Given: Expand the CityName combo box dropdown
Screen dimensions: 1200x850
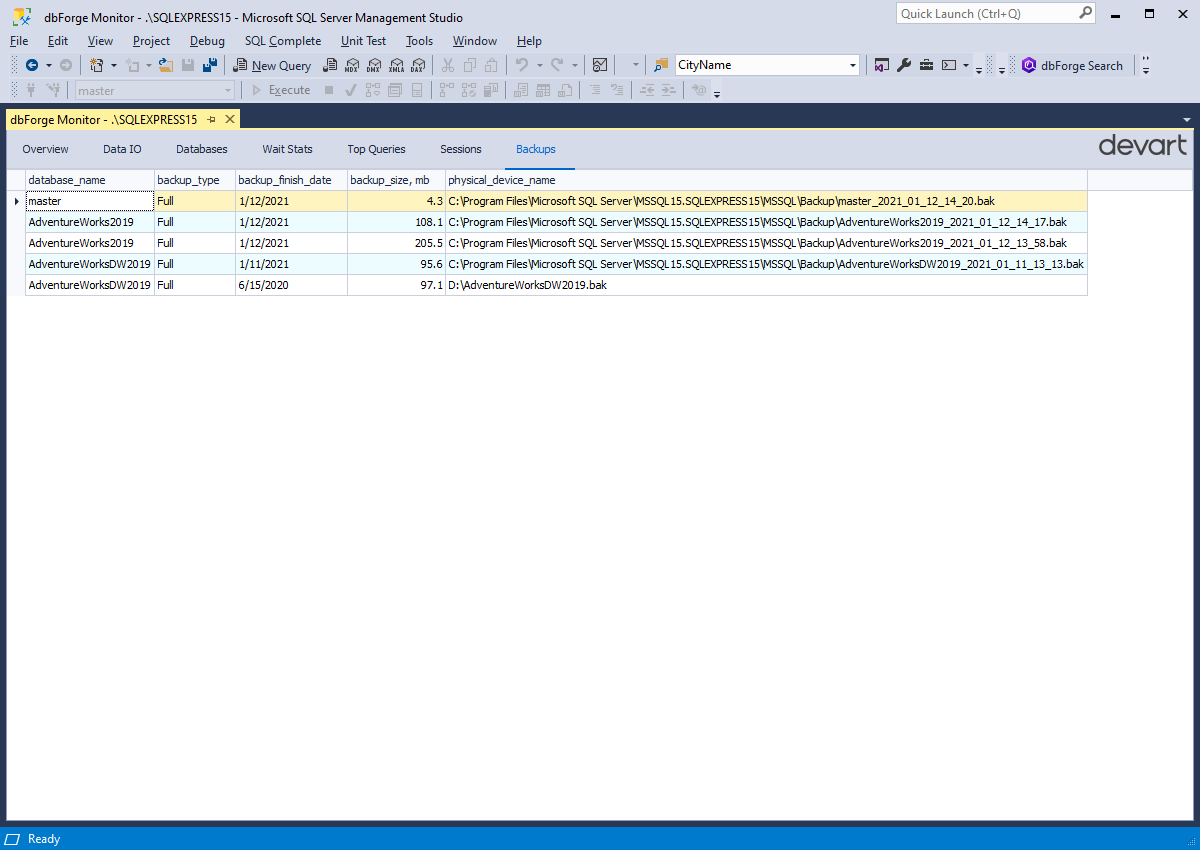Looking at the screenshot, I should click(x=852, y=64).
